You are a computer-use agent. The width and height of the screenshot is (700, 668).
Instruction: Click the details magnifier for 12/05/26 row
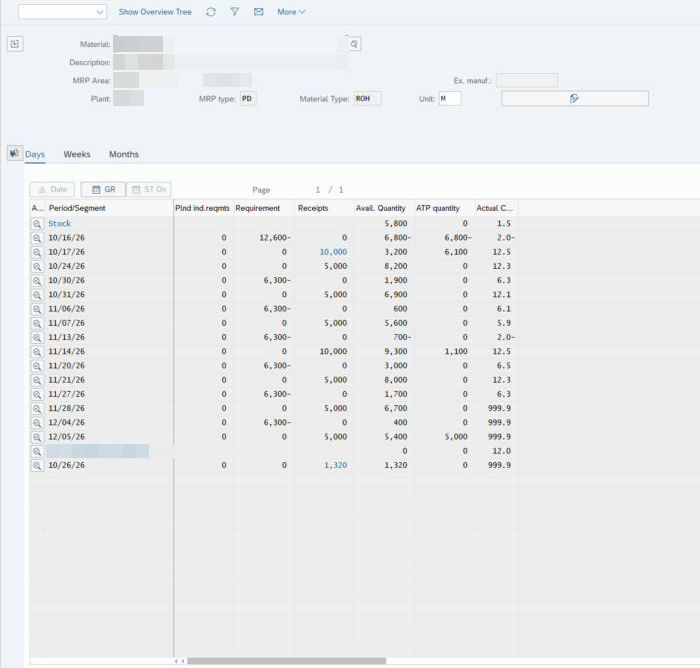[37, 437]
